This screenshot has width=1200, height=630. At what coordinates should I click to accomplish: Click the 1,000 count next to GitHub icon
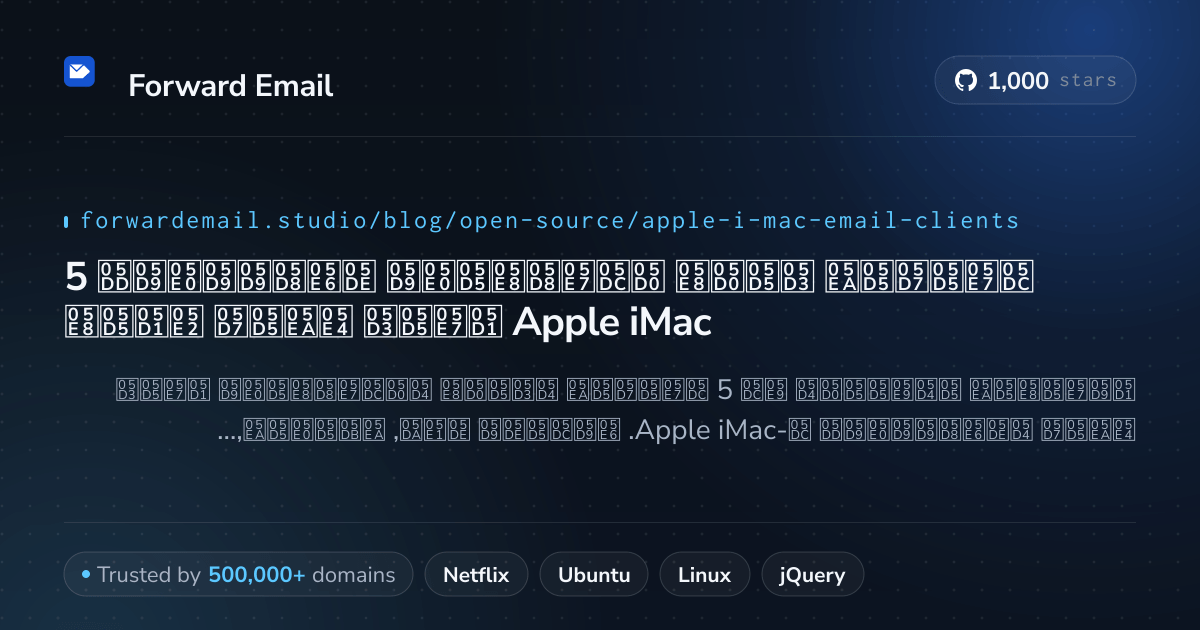point(1018,81)
